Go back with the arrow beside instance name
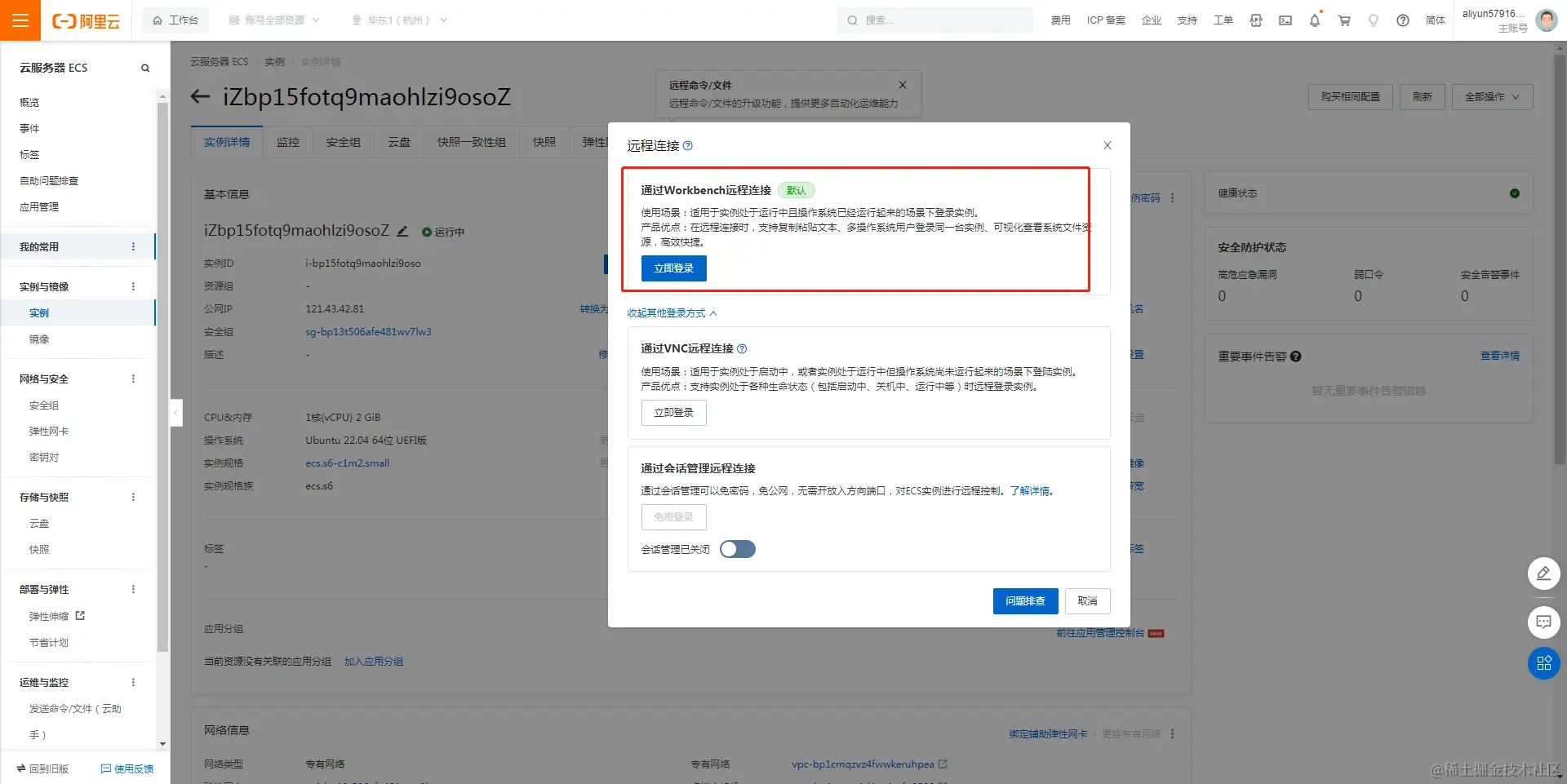Image resolution: width=1567 pixels, height=784 pixels. [200, 97]
